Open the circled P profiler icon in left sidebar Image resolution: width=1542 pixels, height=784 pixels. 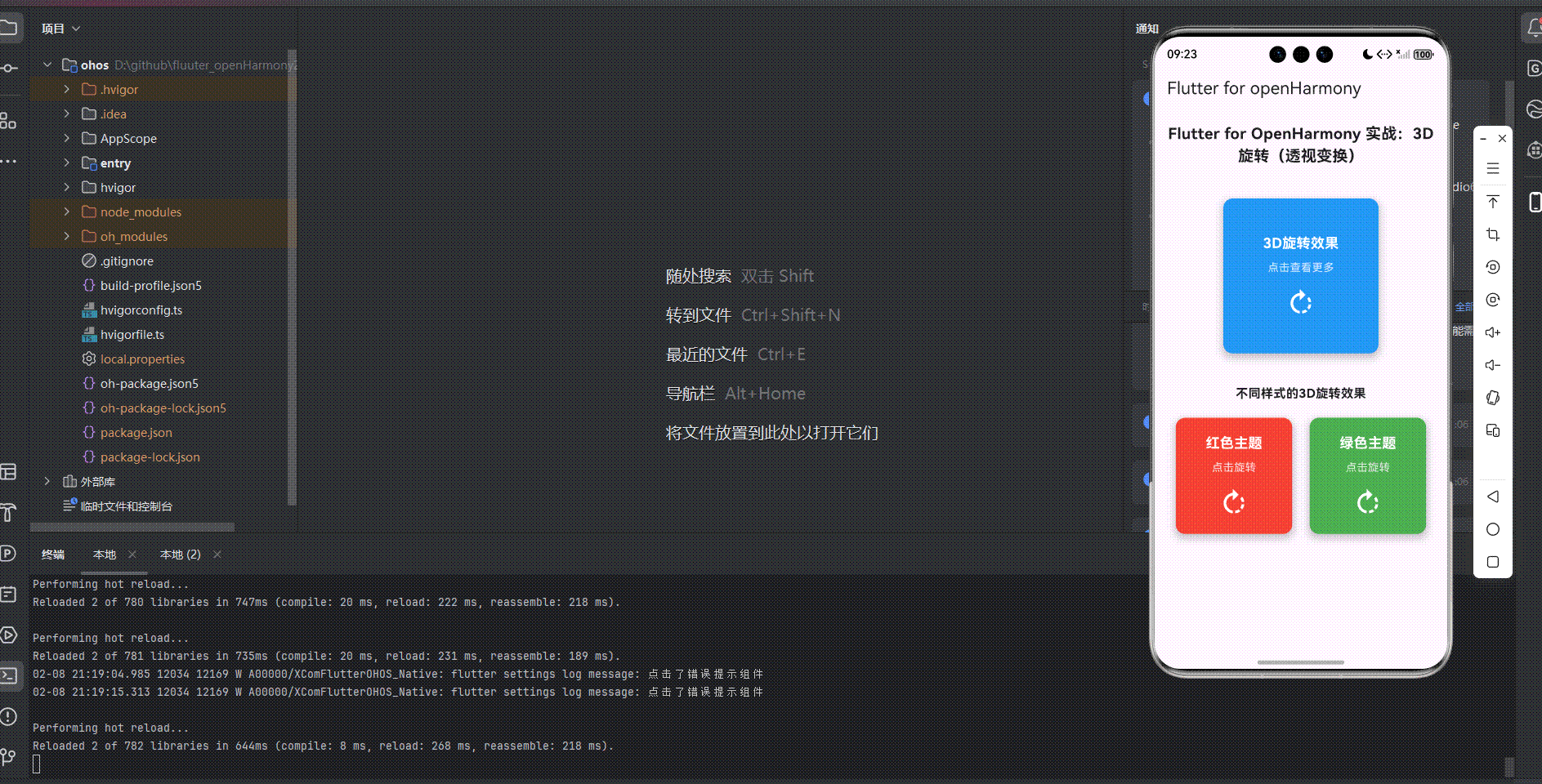point(8,553)
